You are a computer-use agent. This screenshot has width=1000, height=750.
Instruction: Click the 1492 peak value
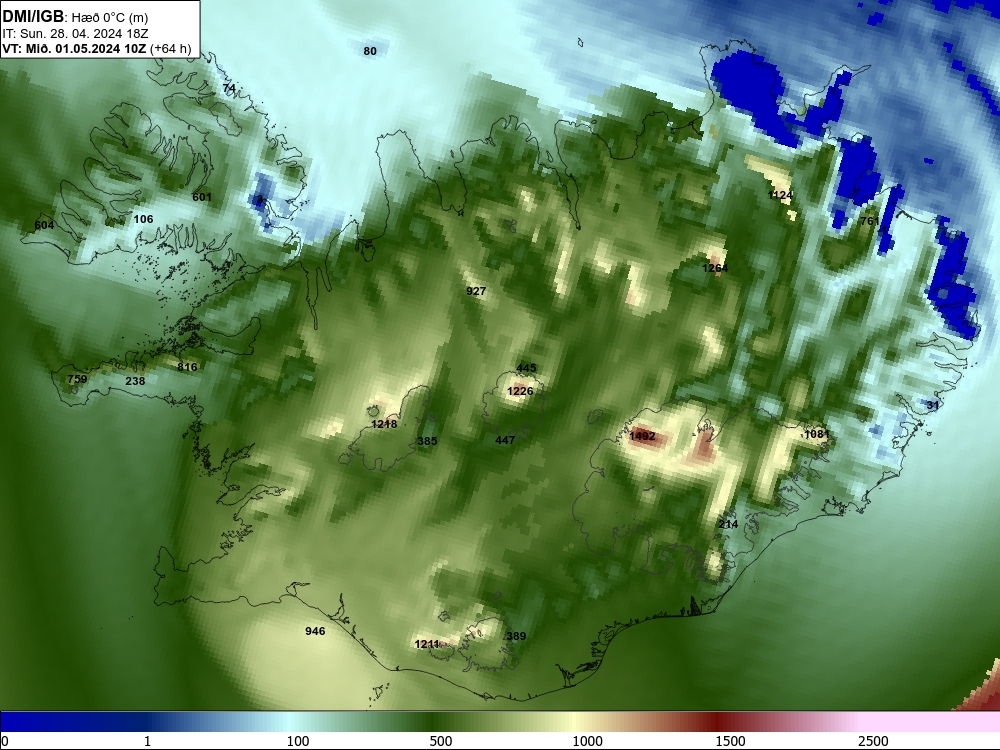(642, 436)
